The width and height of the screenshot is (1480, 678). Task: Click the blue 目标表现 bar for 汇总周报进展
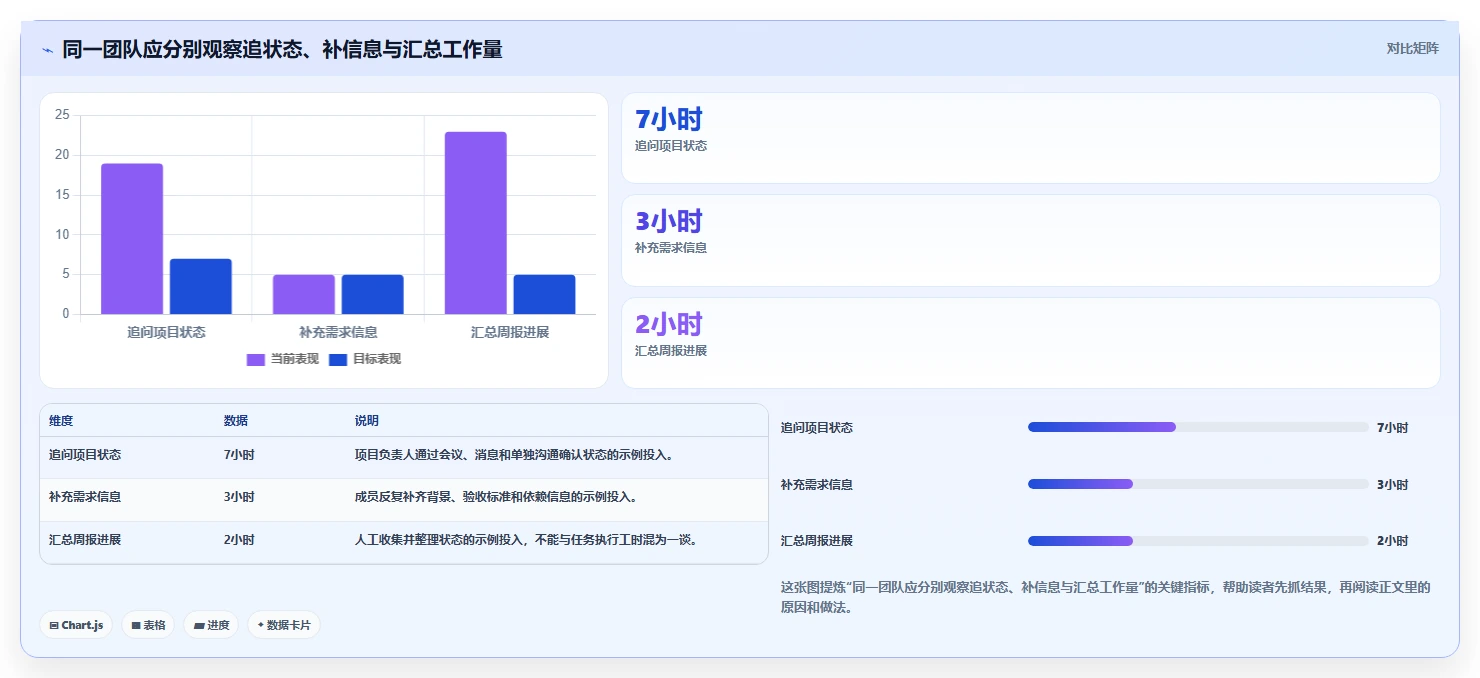pos(545,295)
